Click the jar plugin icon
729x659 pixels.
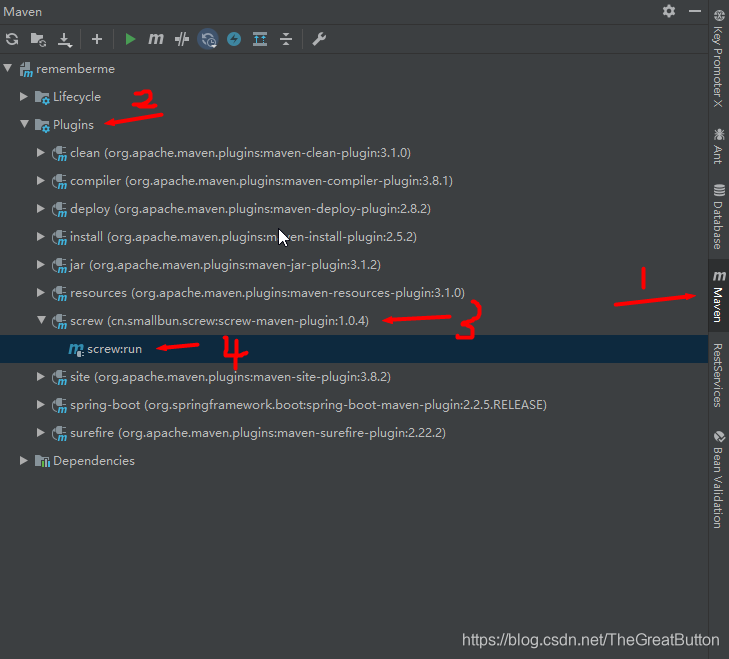point(60,266)
